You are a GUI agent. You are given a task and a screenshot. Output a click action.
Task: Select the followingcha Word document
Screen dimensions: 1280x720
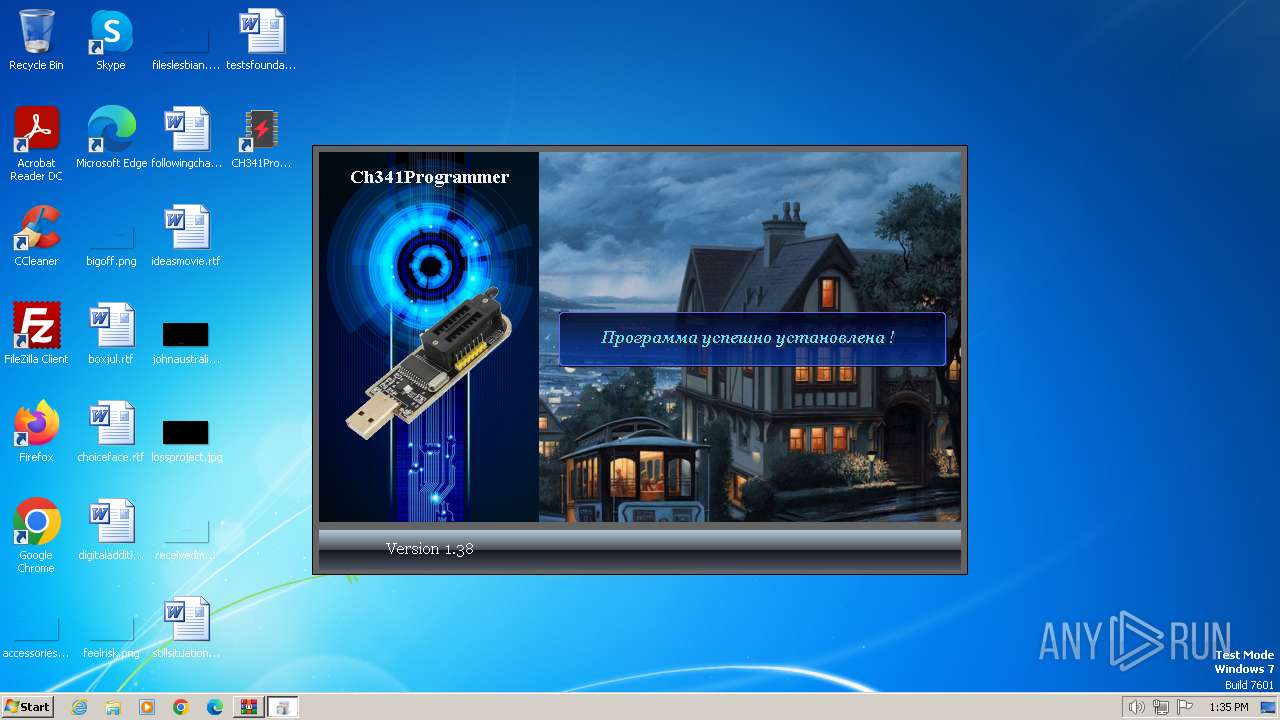(186, 138)
